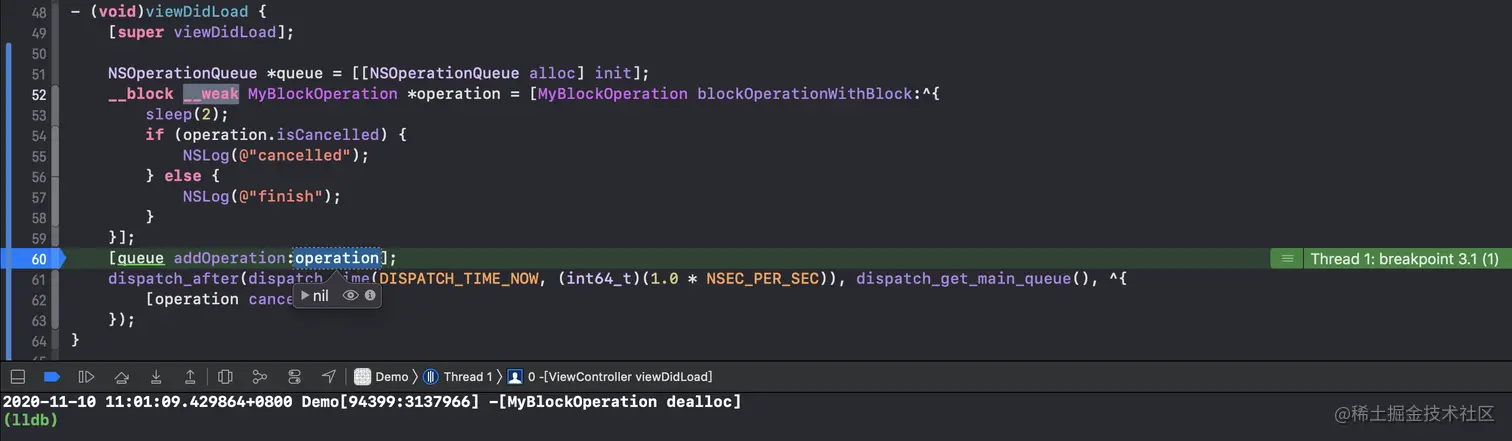Step out of current function
Image resolution: width=1512 pixels, height=441 pixels.
click(190, 377)
